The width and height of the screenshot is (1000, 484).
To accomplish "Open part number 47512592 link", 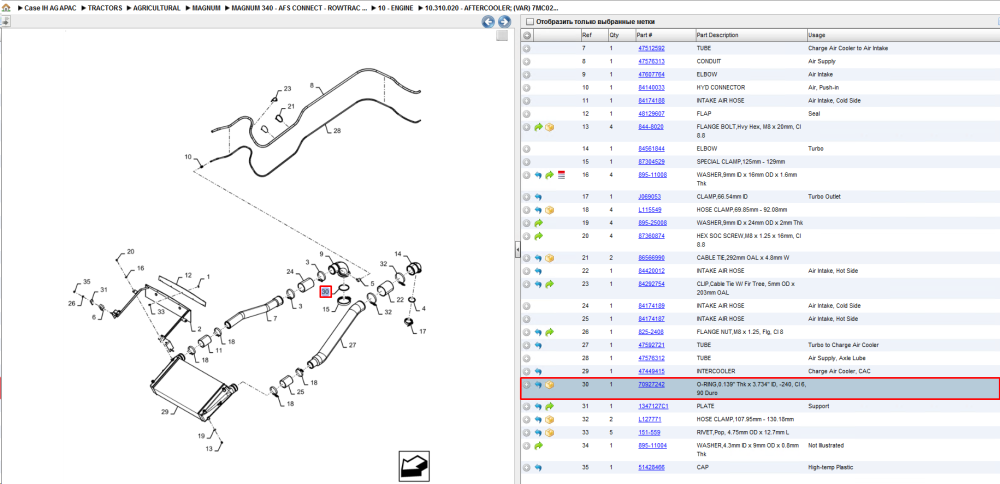I will click(652, 48).
